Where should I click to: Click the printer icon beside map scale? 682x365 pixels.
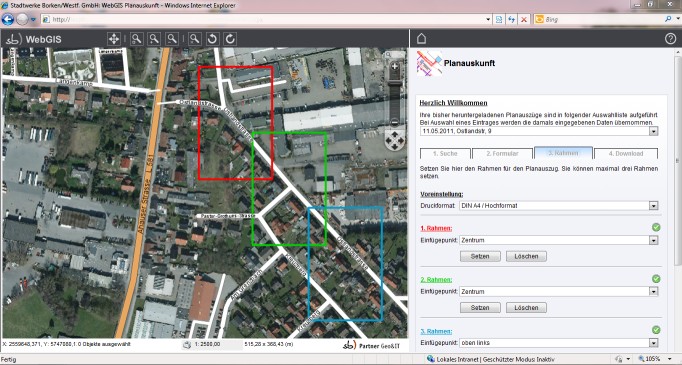[x=187, y=345]
